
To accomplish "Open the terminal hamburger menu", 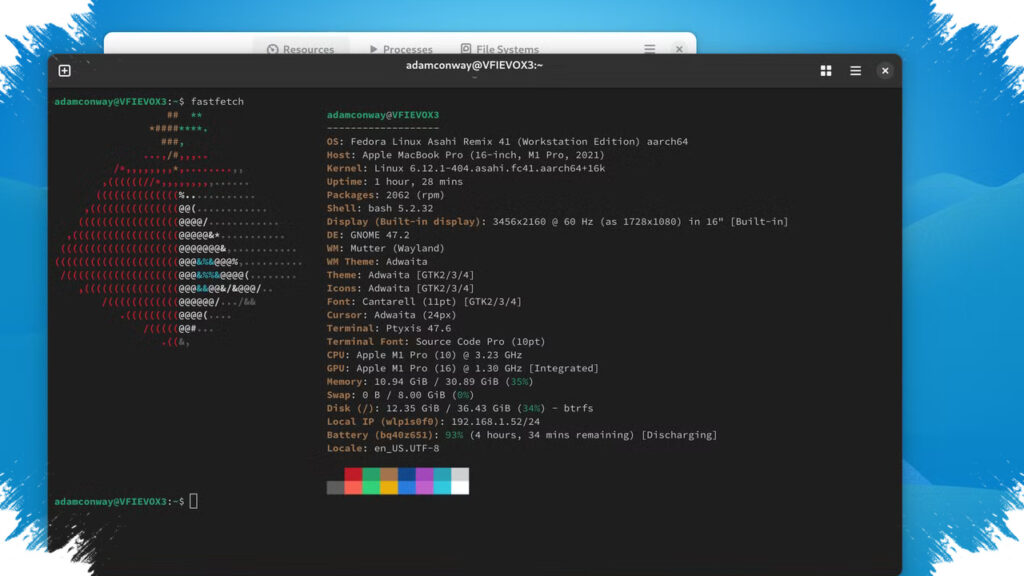I will [x=855, y=71].
